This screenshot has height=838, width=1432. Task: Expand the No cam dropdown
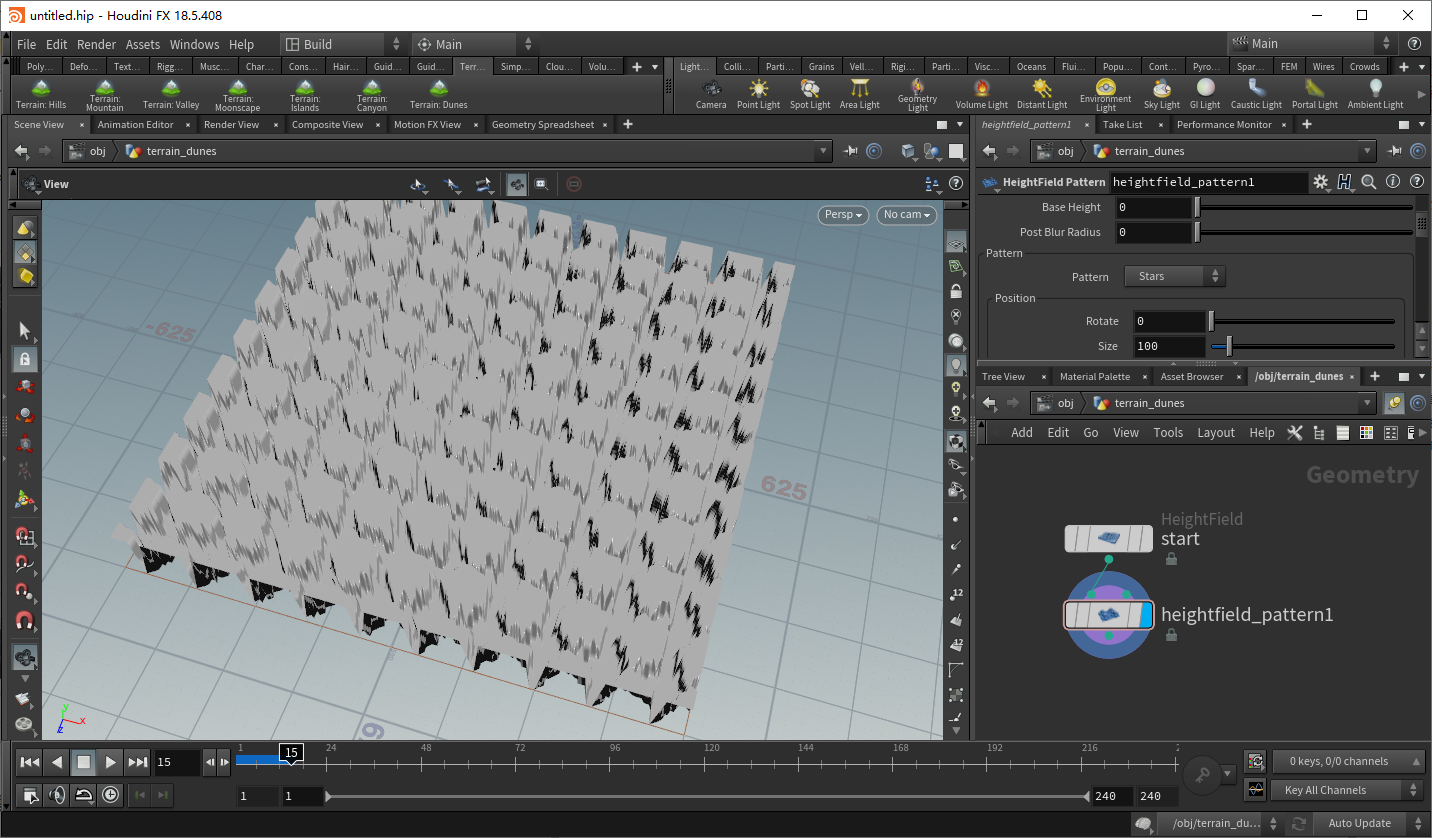[906, 215]
